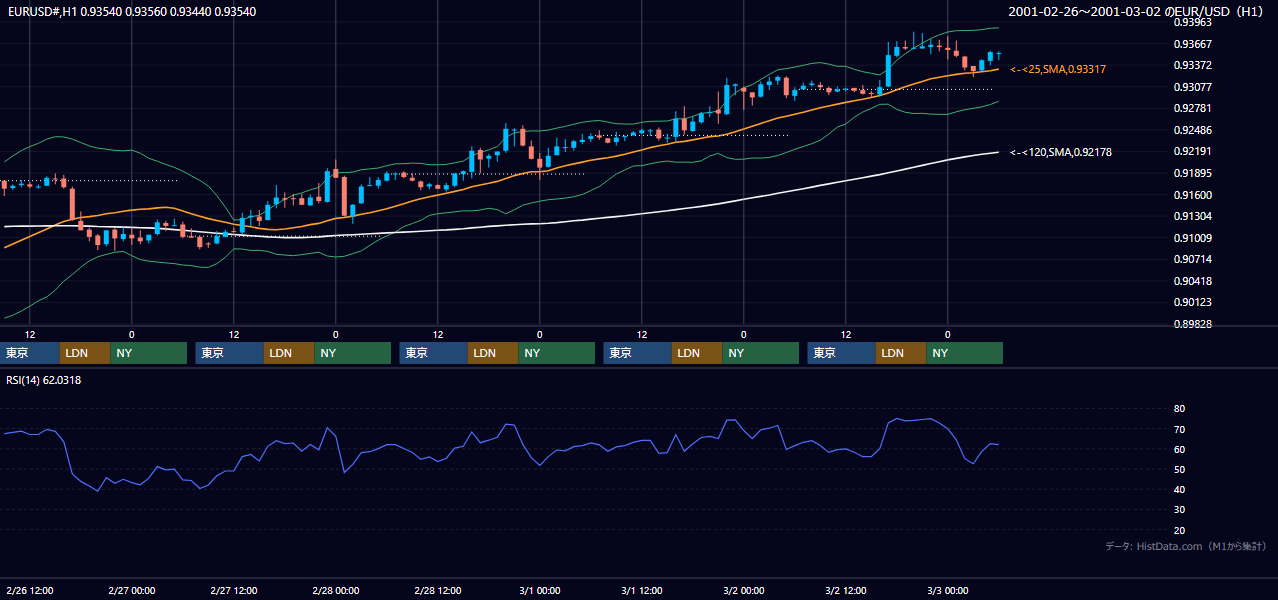
Task: Click the last 東京 session block
Action: (843, 353)
